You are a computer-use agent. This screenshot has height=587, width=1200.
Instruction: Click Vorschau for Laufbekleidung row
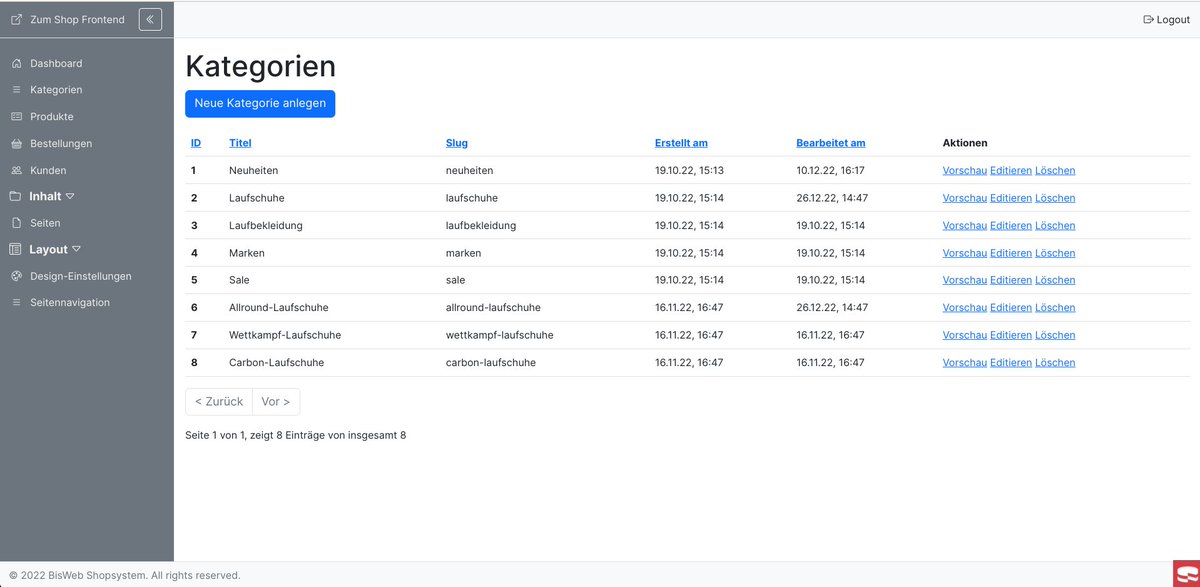(965, 225)
